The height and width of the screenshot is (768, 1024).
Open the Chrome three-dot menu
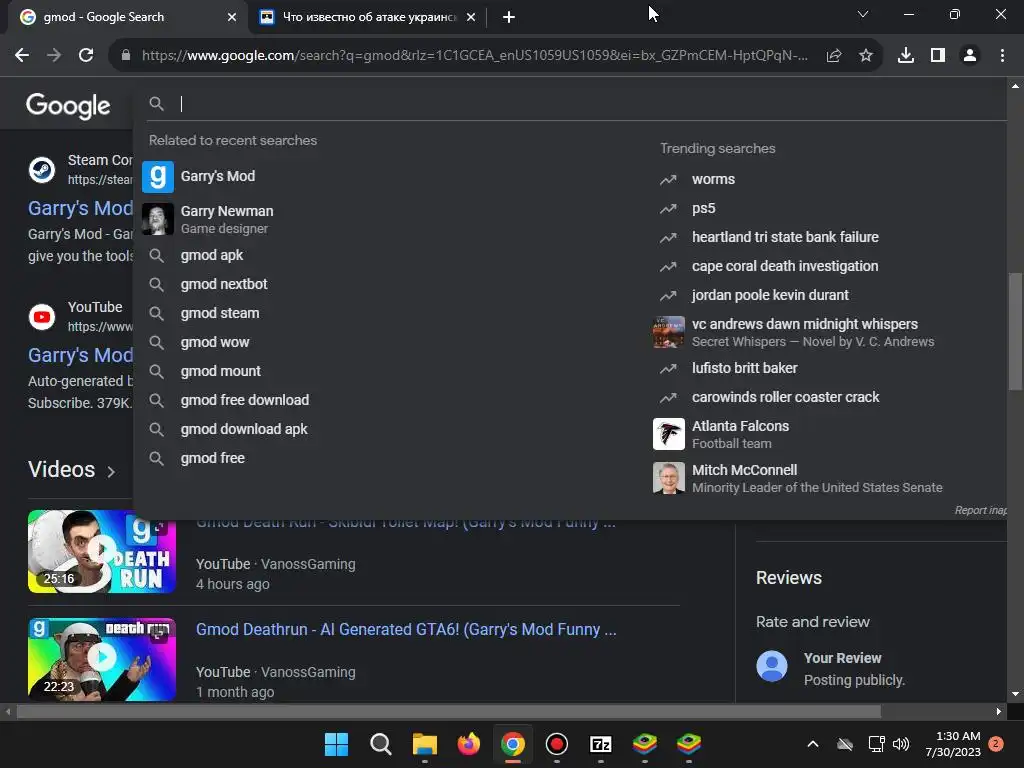tap(1002, 56)
